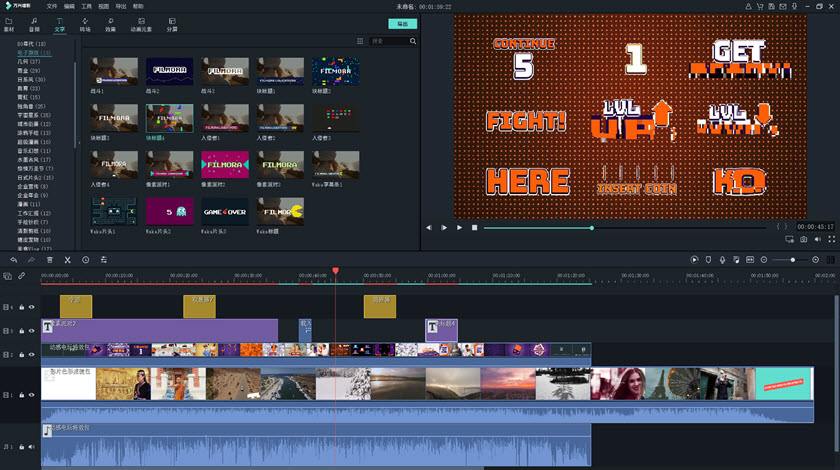Click the timeline zoom slider handle
The width and height of the screenshot is (840, 470).
[792, 260]
